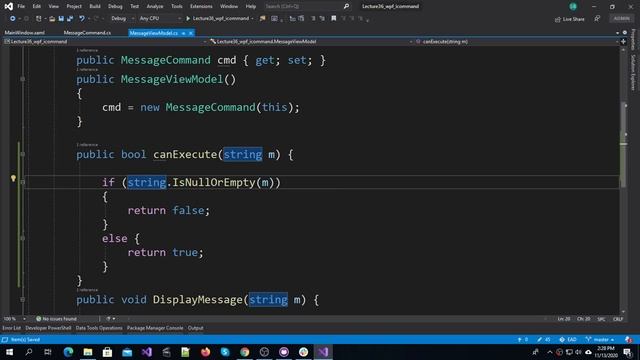Collapse the MessageViewModel constructor outline toggle

tap(22, 79)
